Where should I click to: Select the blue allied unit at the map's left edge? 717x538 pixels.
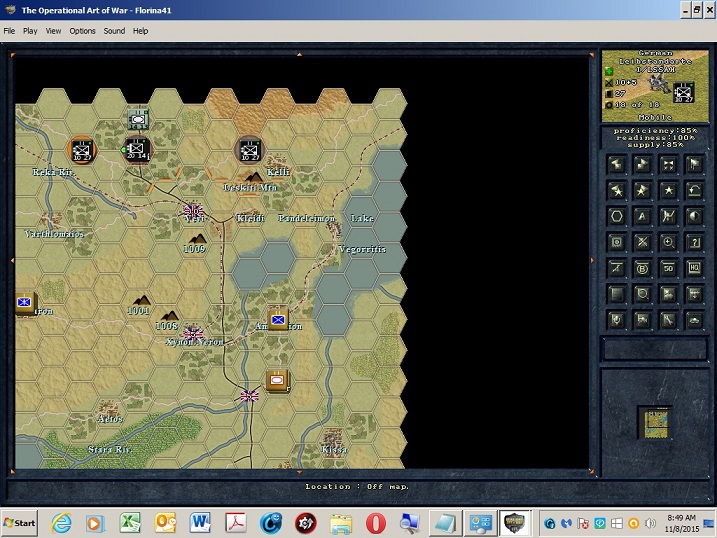click(x=26, y=303)
